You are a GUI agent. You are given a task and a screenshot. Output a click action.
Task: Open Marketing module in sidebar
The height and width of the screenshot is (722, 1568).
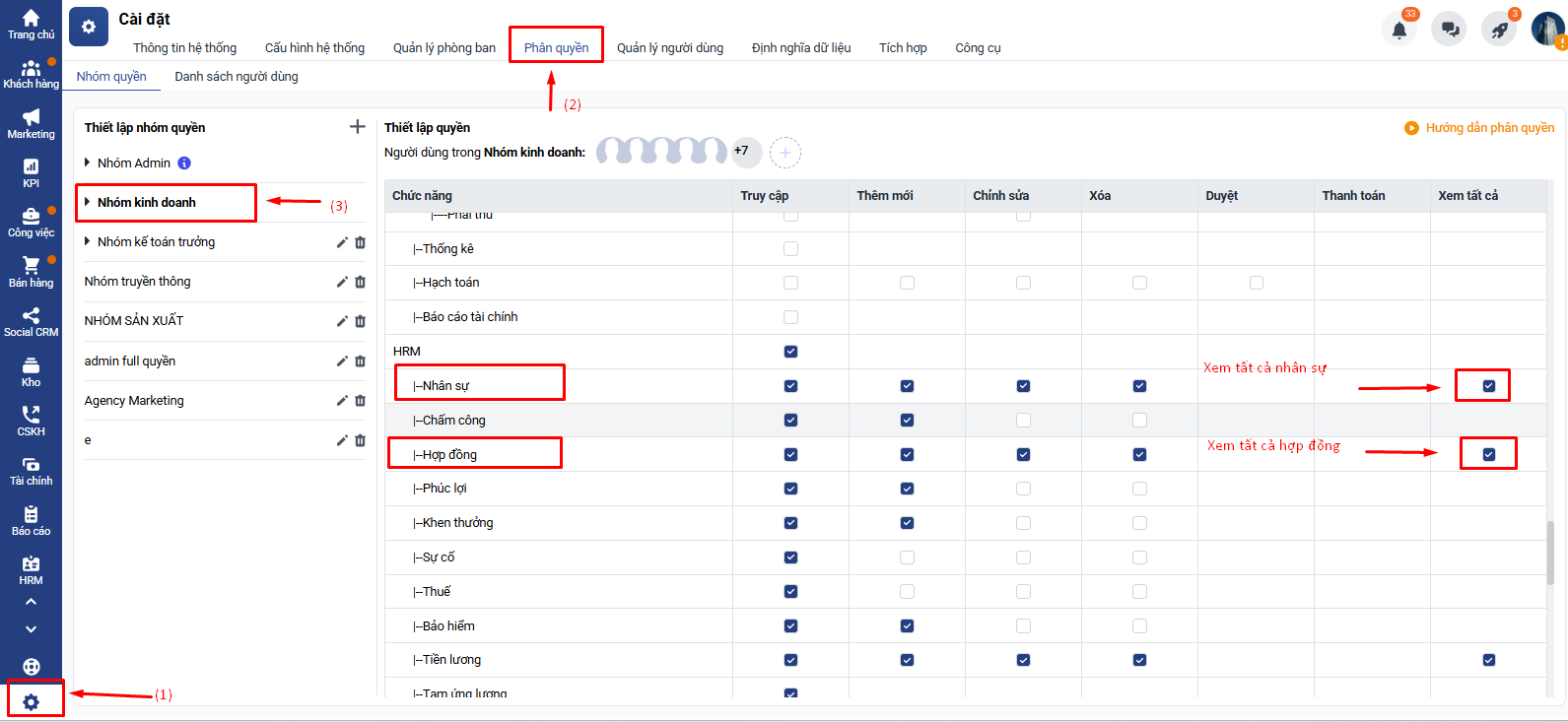pyautogui.click(x=31, y=124)
